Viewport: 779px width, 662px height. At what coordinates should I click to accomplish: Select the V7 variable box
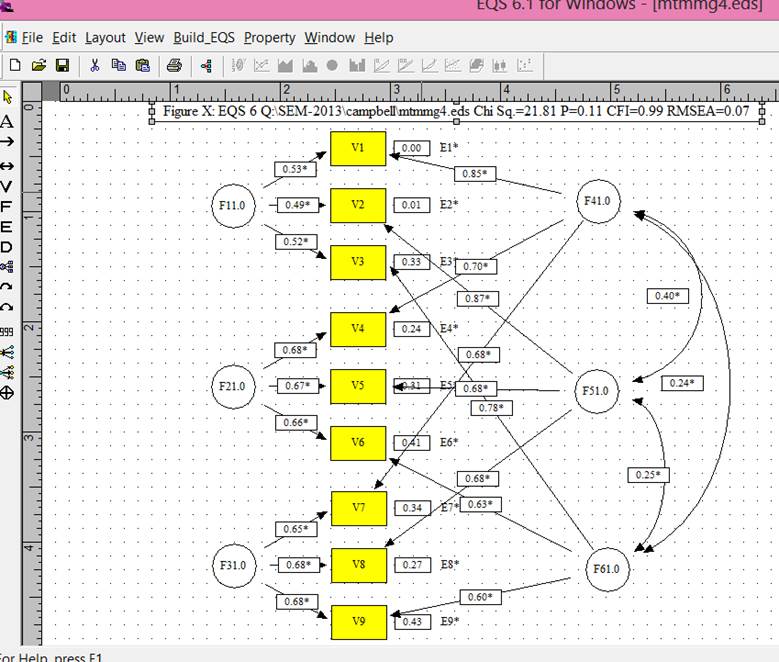[359, 508]
